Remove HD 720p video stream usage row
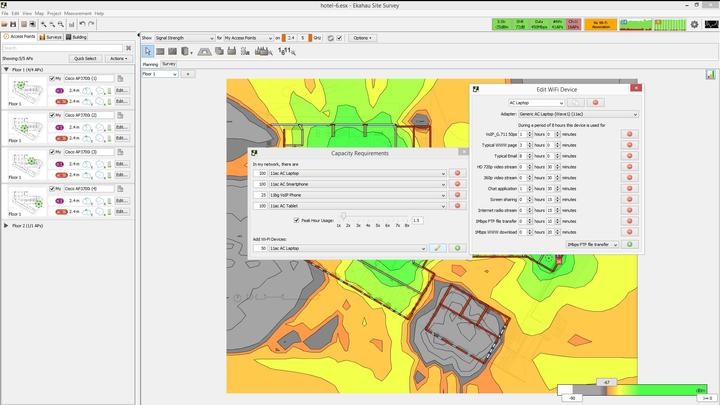Screen dimensions: 720x405 click(630, 167)
